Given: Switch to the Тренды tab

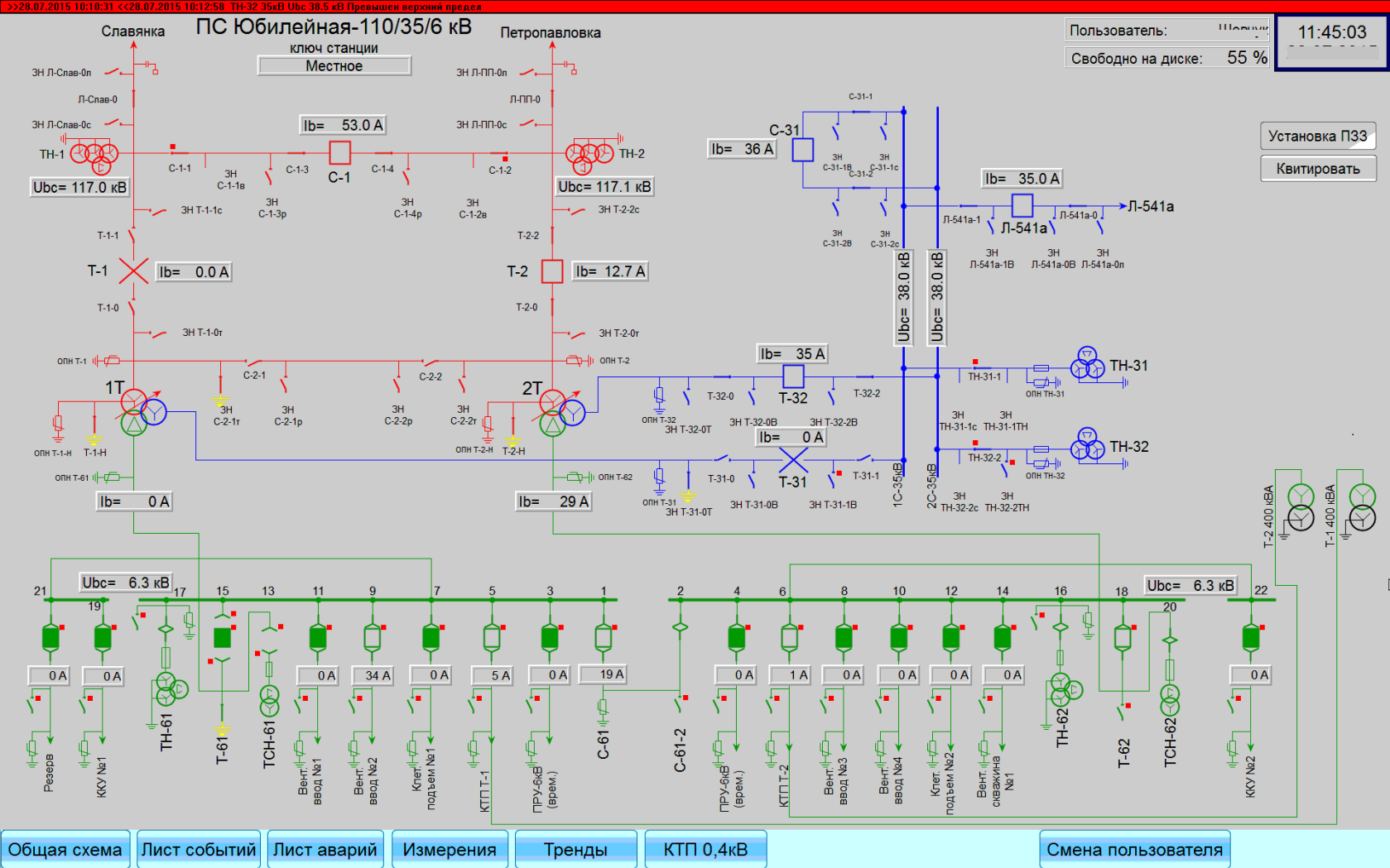Looking at the screenshot, I should click(575, 850).
